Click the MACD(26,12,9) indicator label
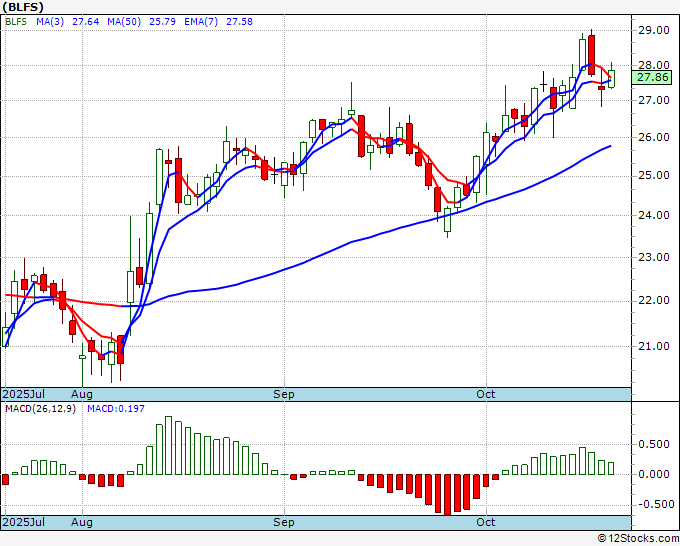This screenshot has height=546, width=680. click(x=40, y=409)
